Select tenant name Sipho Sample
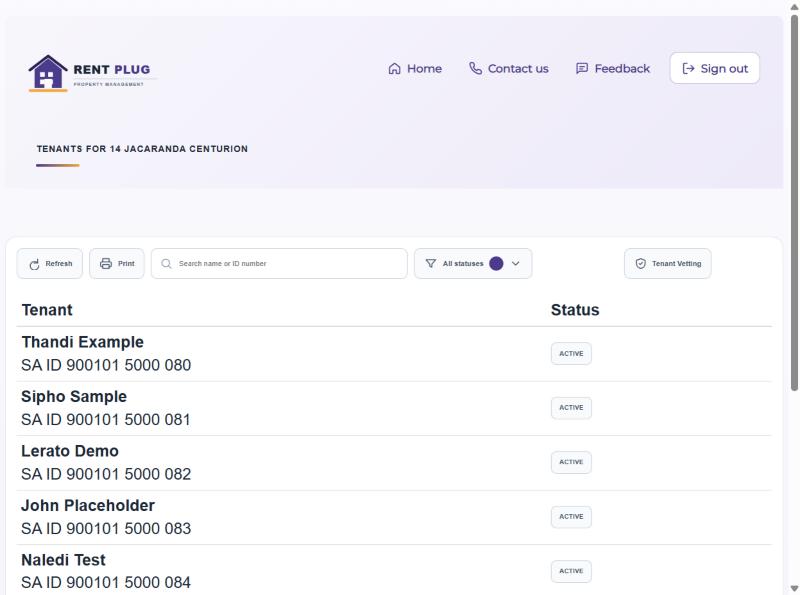800x595 pixels. click(74, 396)
